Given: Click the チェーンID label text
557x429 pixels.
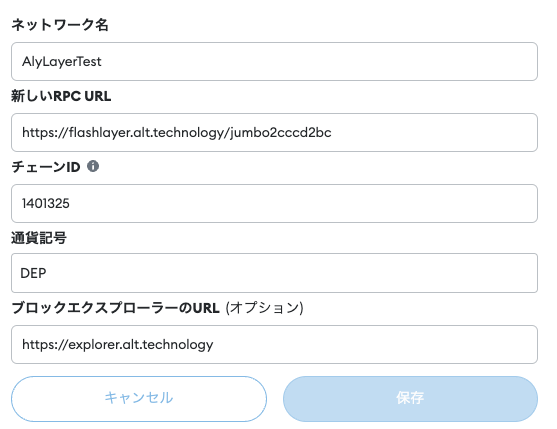Looking at the screenshot, I should [x=46, y=167].
